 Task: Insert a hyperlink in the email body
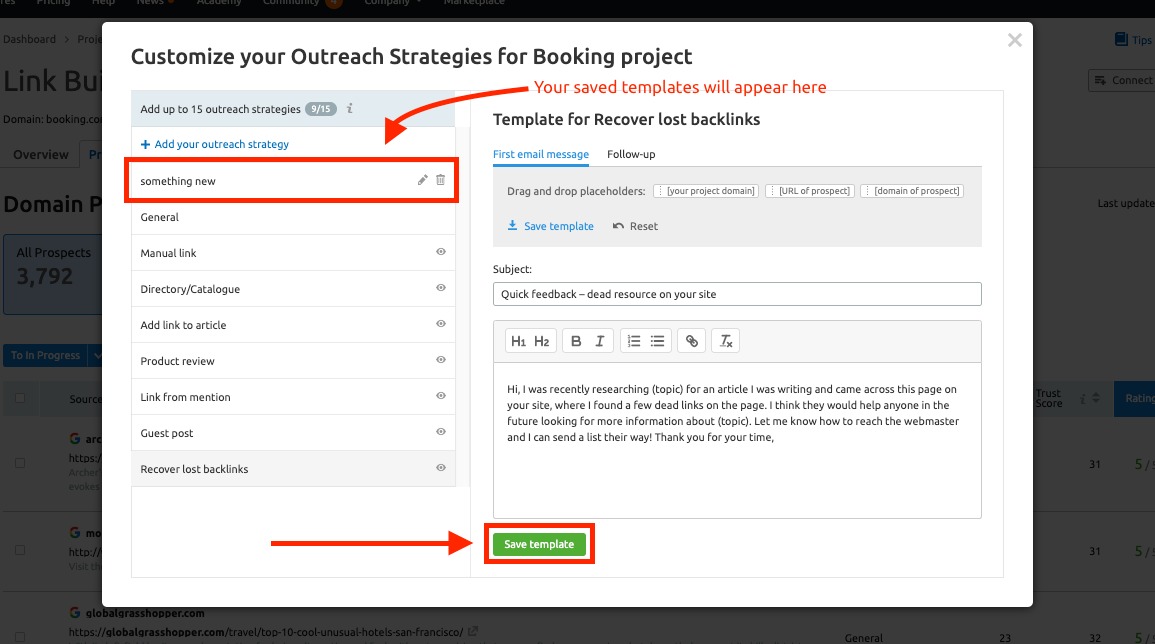coord(692,341)
